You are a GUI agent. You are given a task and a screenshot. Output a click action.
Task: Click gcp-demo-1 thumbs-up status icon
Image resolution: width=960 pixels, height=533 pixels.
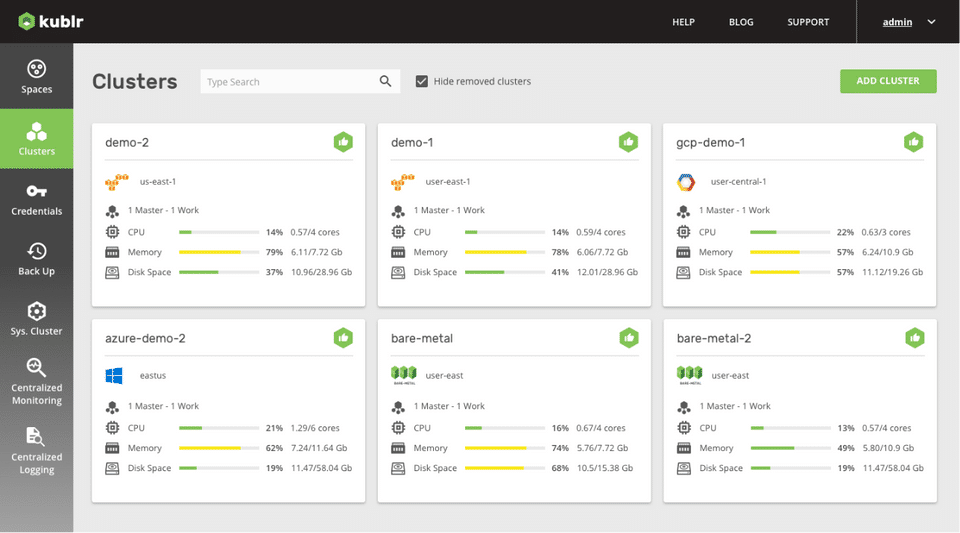tap(913, 142)
